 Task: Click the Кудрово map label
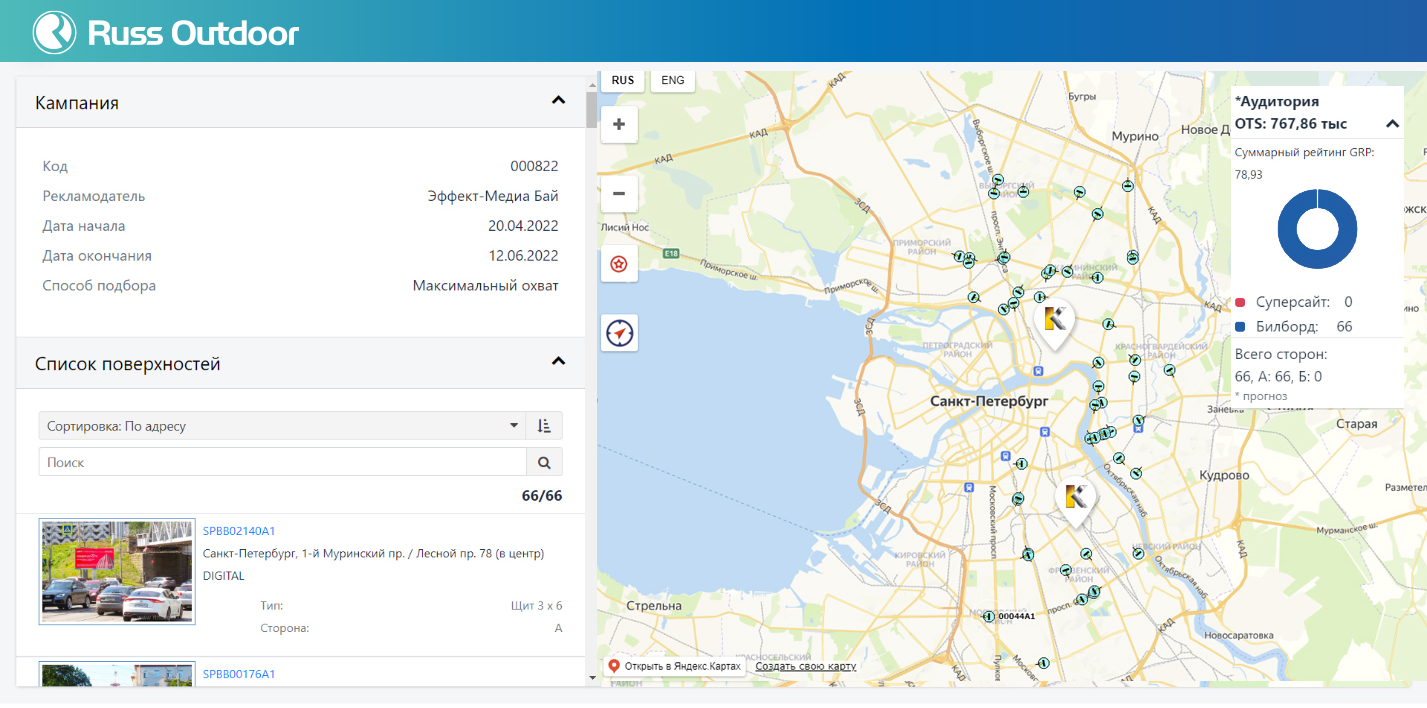[x=1225, y=475]
